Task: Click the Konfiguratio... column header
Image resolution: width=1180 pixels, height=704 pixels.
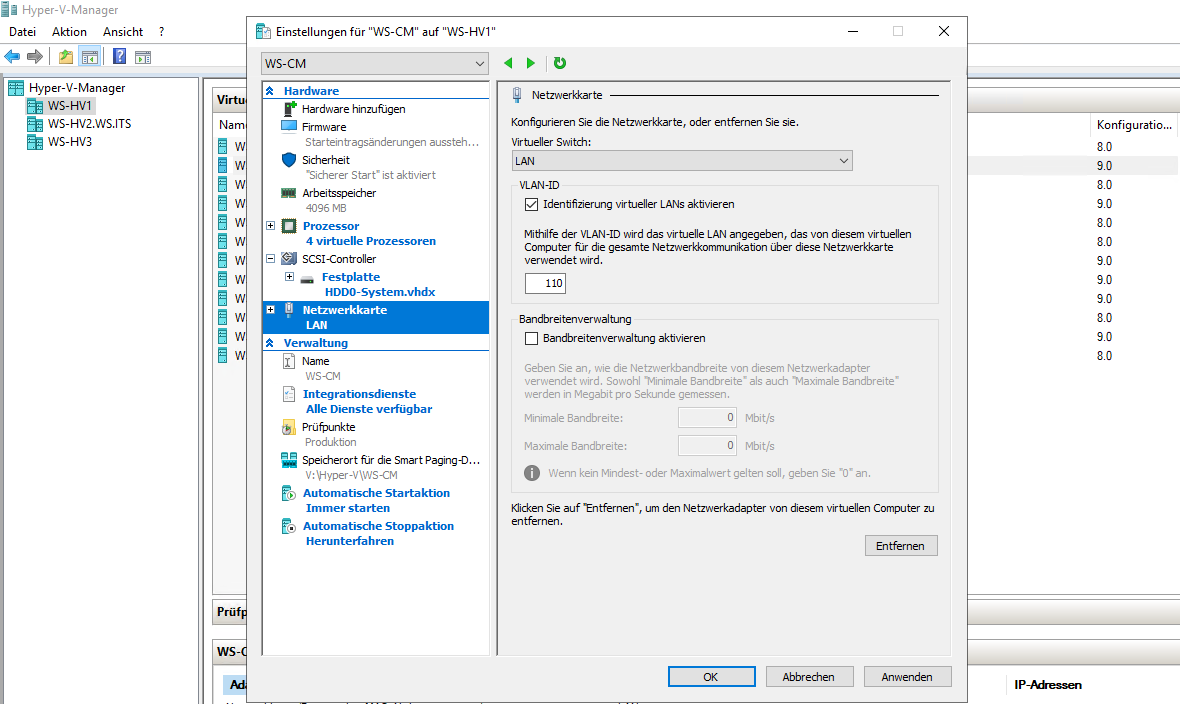Action: (1133, 125)
